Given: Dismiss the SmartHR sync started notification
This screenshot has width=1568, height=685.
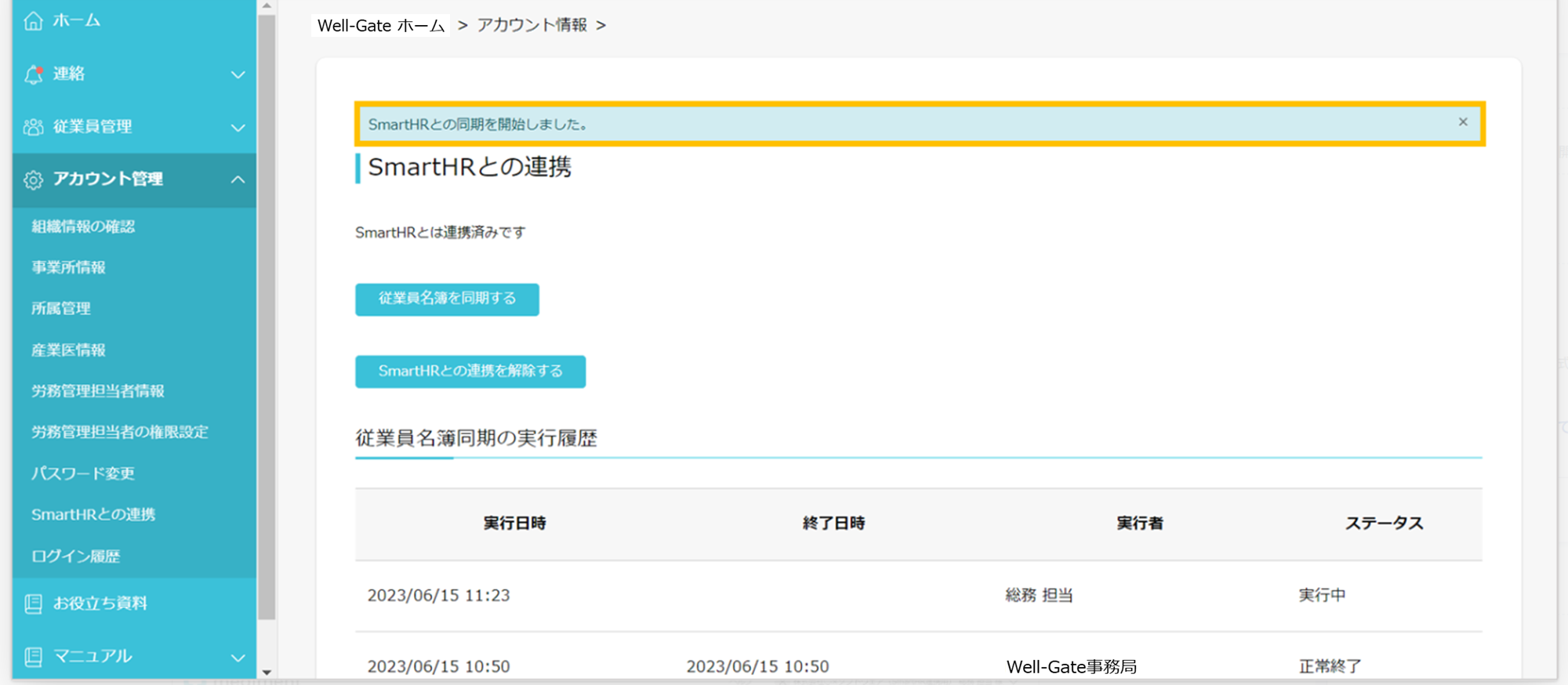Looking at the screenshot, I should (x=1463, y=122).
